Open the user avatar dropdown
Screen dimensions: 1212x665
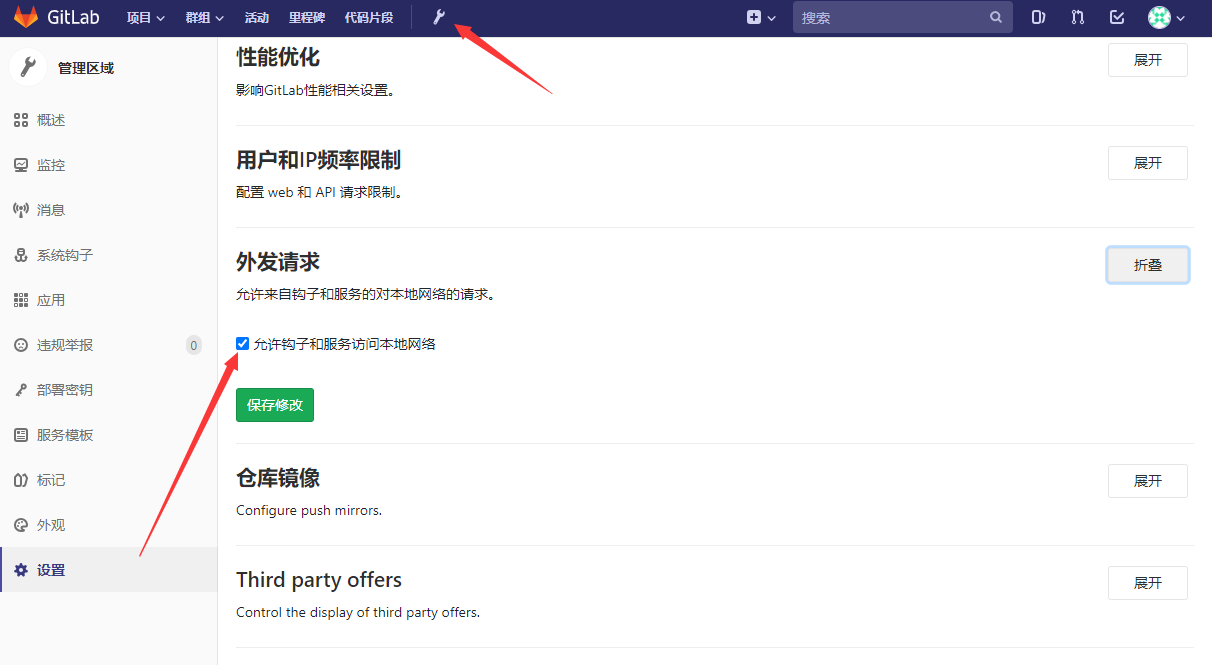click(1161, 17)
